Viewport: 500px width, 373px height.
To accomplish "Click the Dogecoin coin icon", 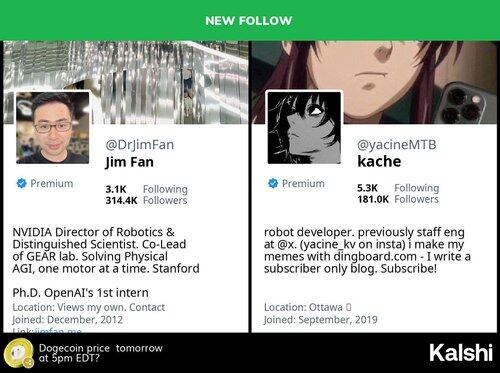I will pyautogui.click(x=19, y=353).
